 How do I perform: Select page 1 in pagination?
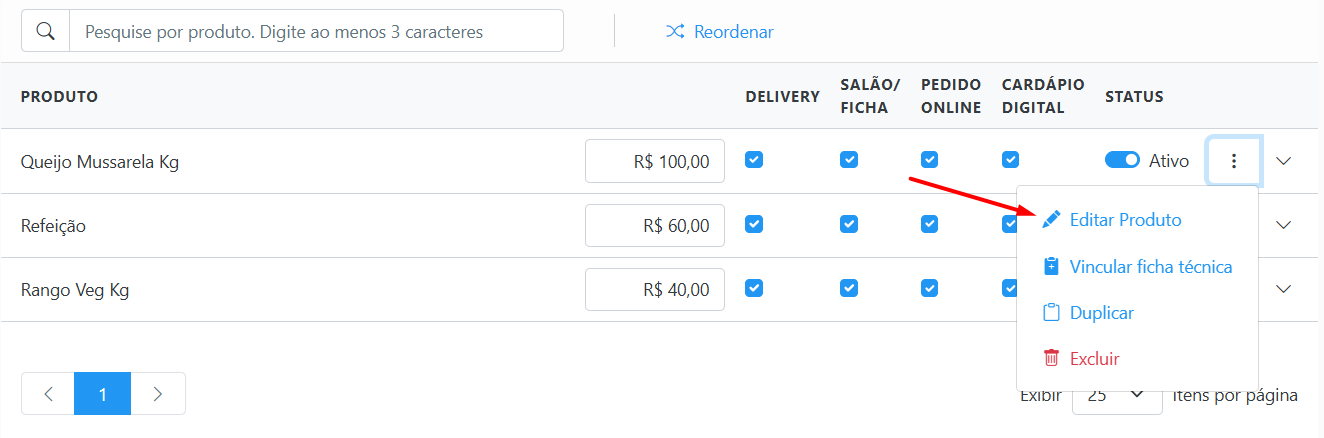point(102,394)
